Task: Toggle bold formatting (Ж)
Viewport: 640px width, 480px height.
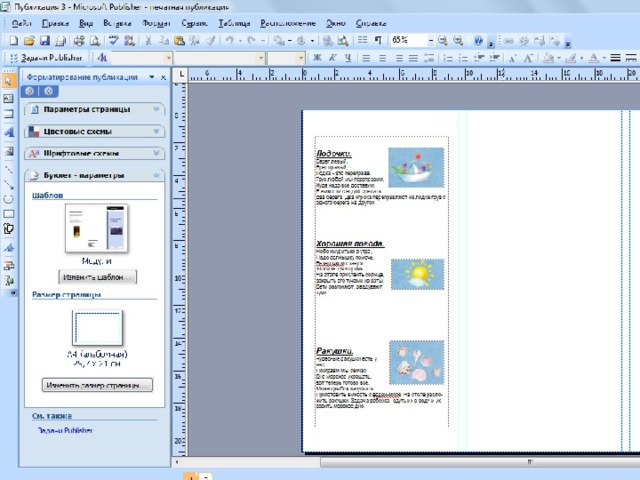Action: click(318, 59)
